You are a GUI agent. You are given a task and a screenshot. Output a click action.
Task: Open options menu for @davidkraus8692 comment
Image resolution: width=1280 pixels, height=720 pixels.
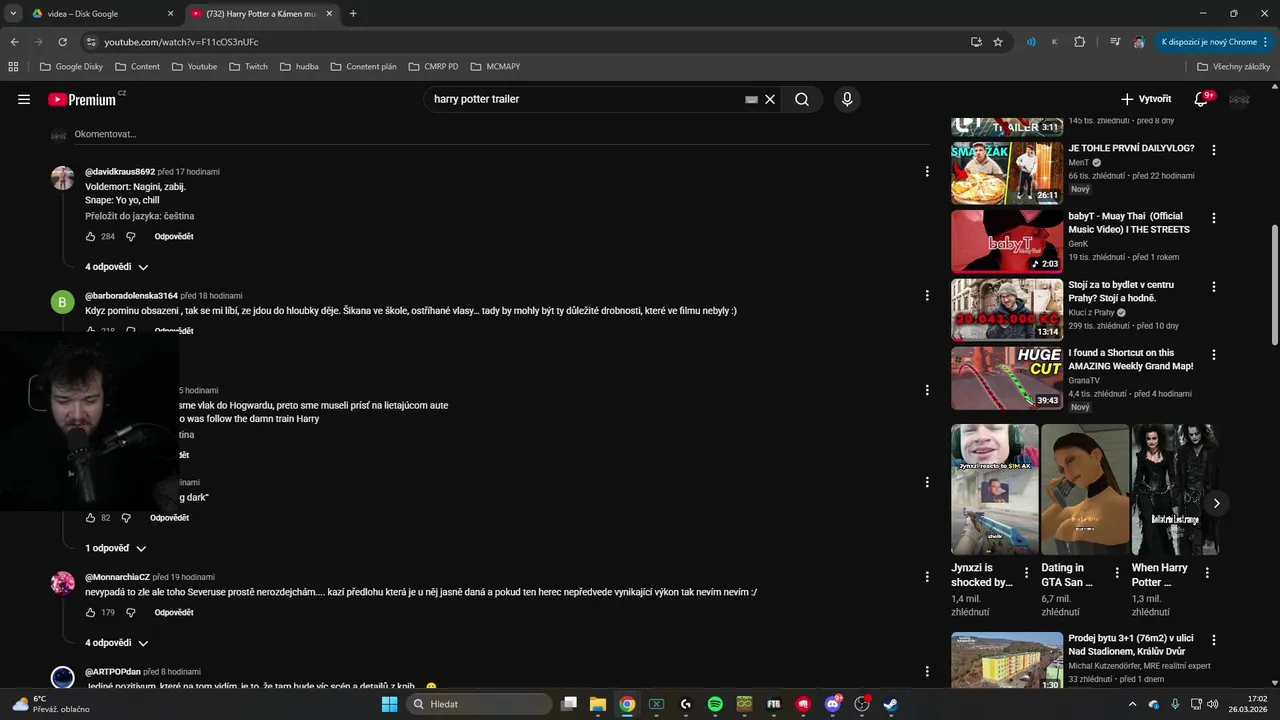(927, 172)
